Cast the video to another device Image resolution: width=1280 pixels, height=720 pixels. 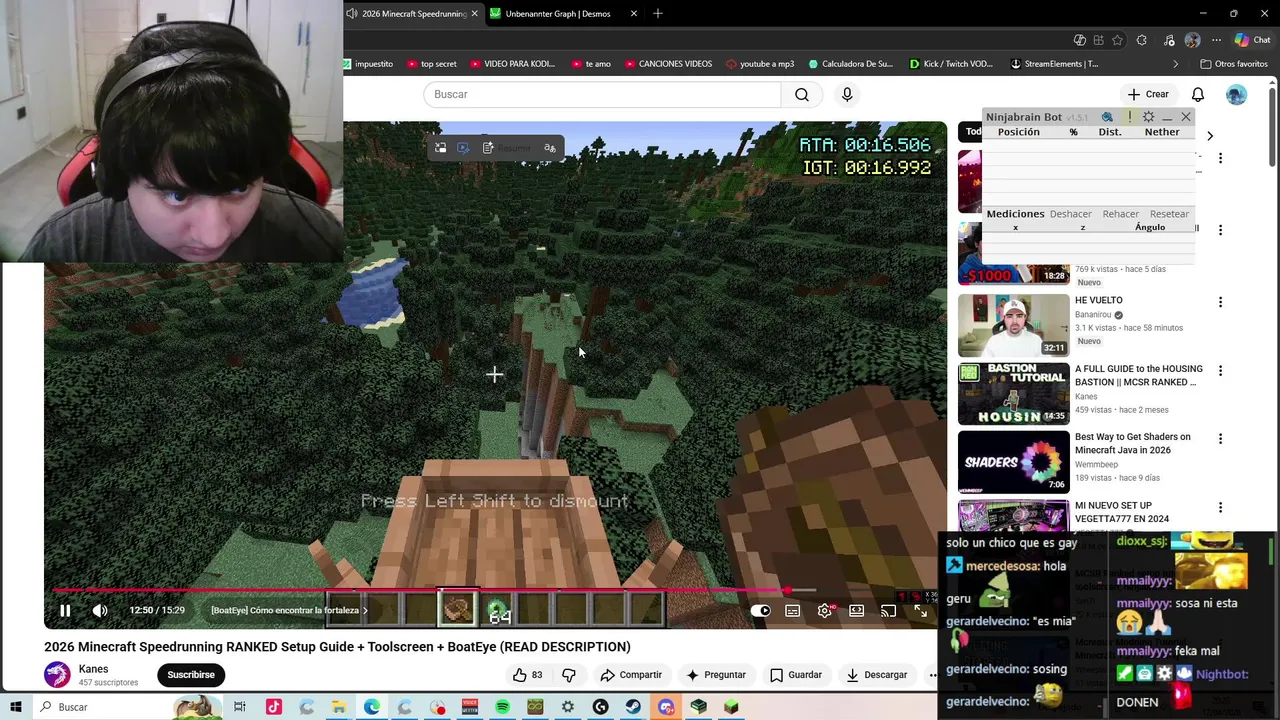pyautogui.click(x=889, y=610)
